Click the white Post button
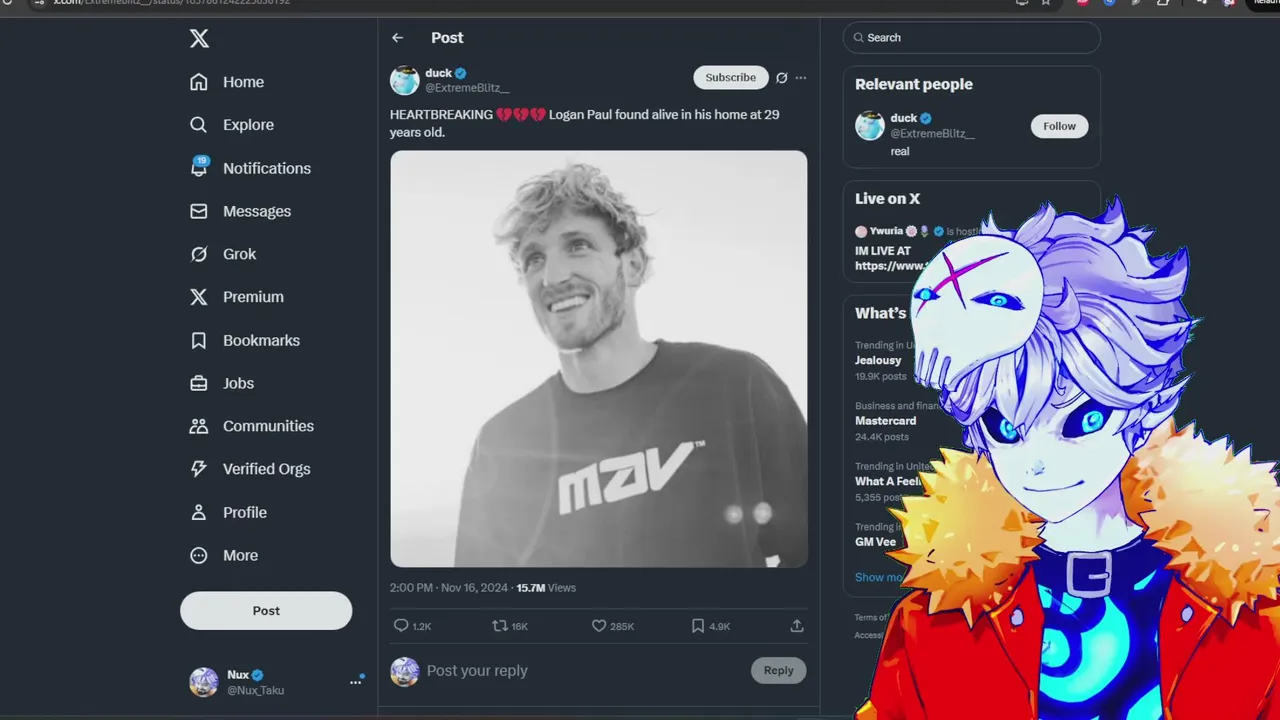 point(266,611)
